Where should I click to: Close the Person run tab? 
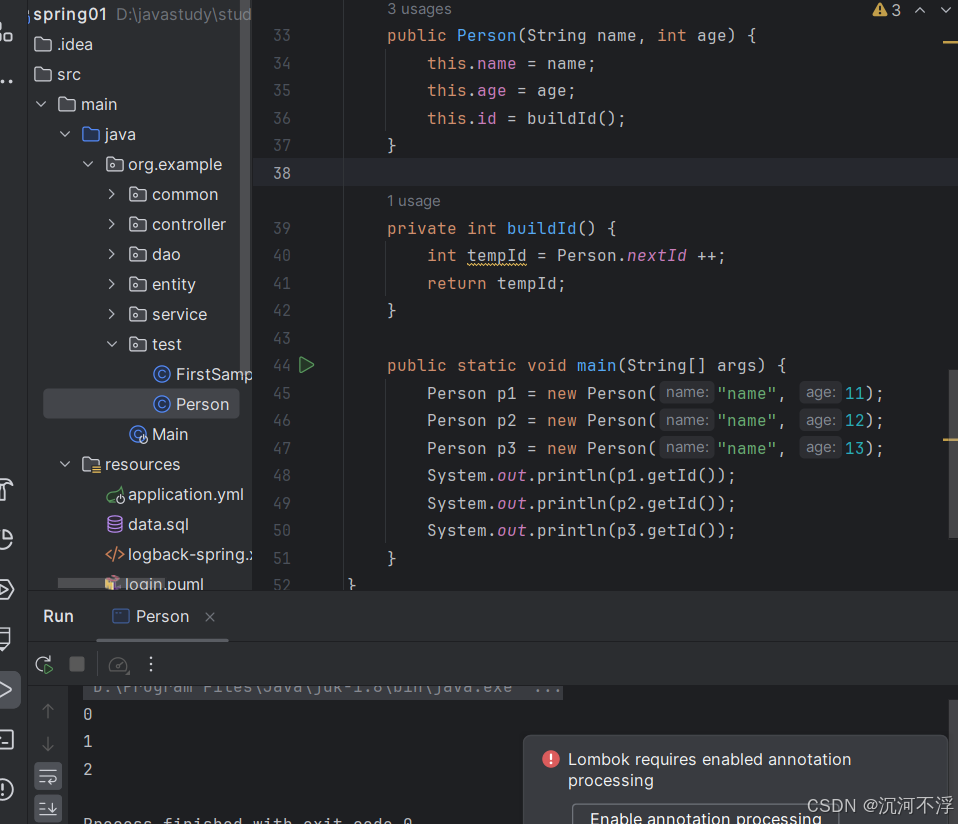[210, 617]
